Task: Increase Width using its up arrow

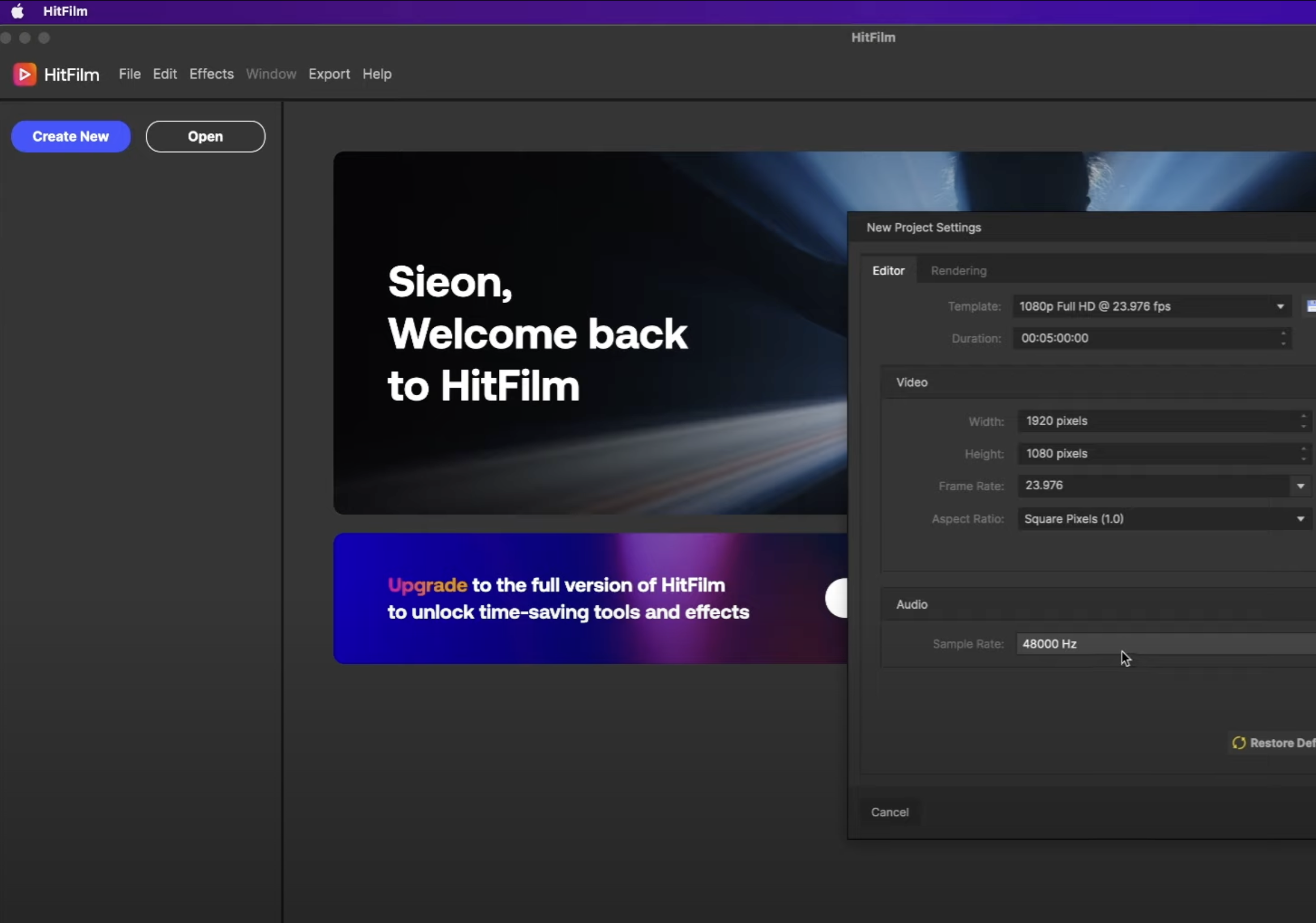Action: (1304, 416)
